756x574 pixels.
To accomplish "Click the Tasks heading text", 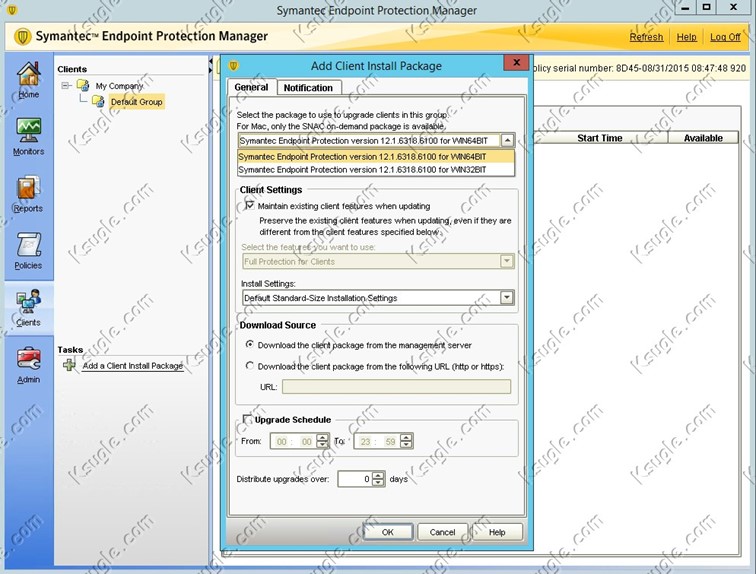I will [x=70, y=349].
